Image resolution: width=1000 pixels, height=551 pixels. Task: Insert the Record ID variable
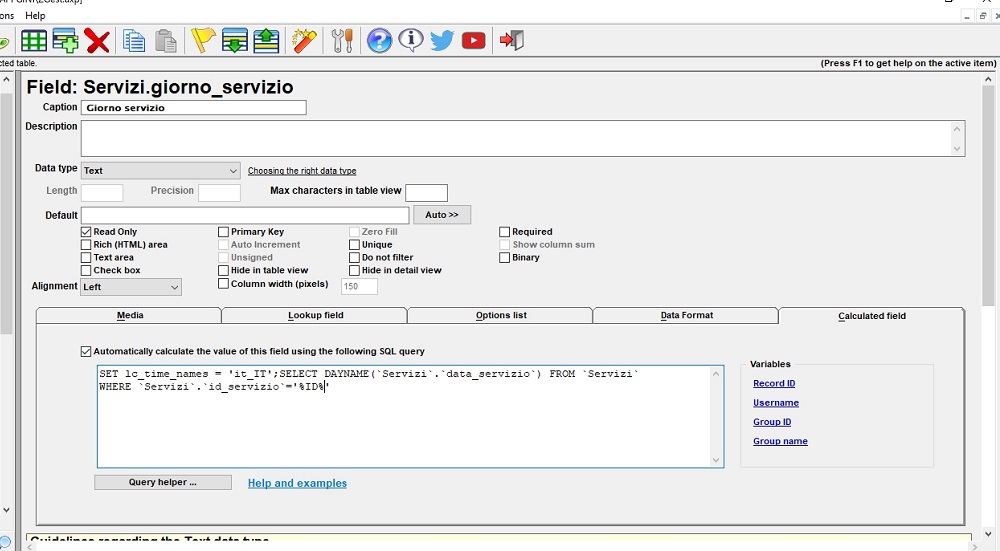click(x=774, y=383)
